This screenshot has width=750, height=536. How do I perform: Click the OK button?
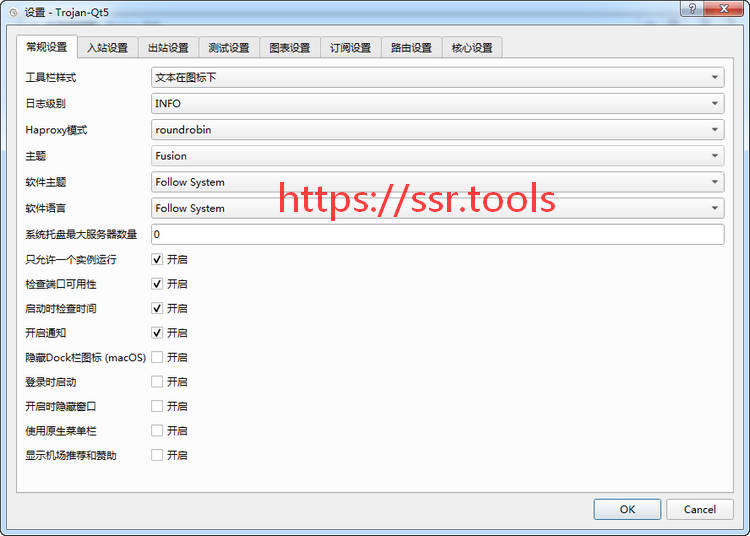click(x=627, y=509)
